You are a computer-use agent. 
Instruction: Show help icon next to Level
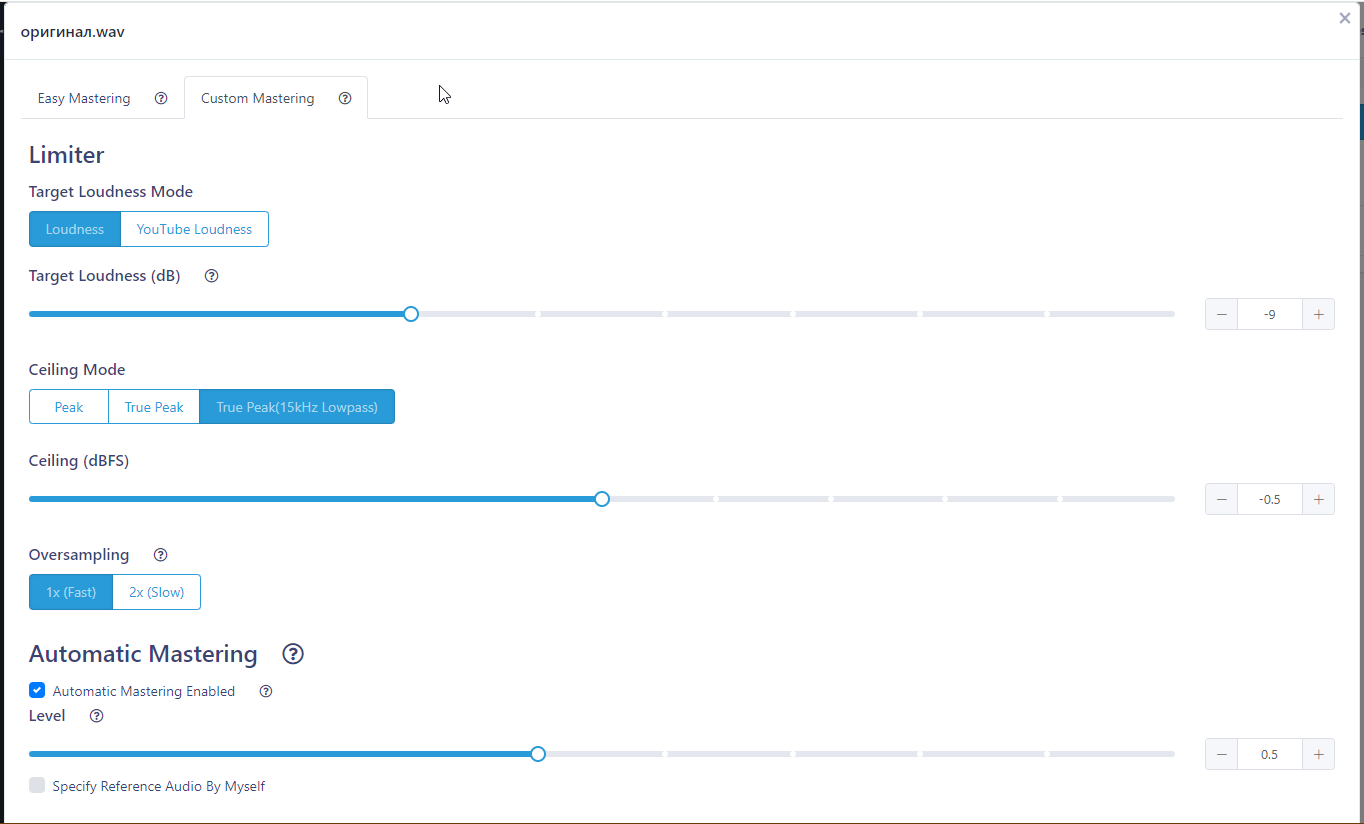tap(96, 716)
